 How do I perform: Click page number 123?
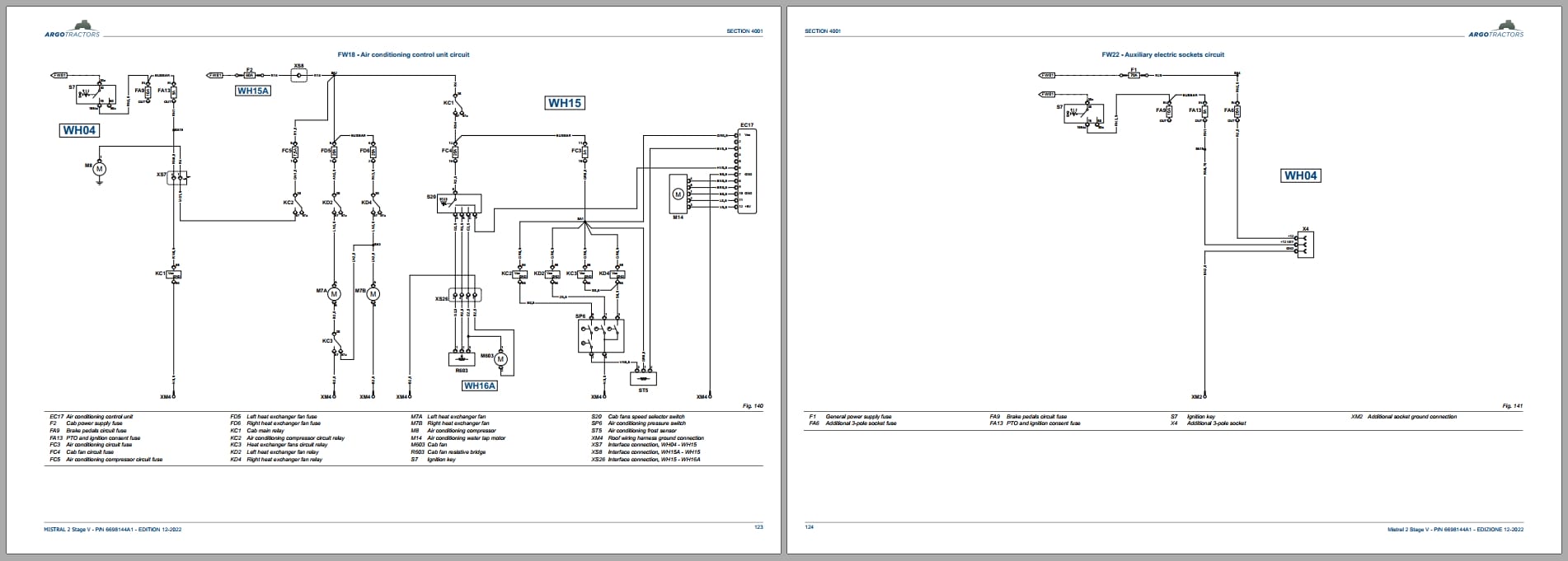point(758,527)
